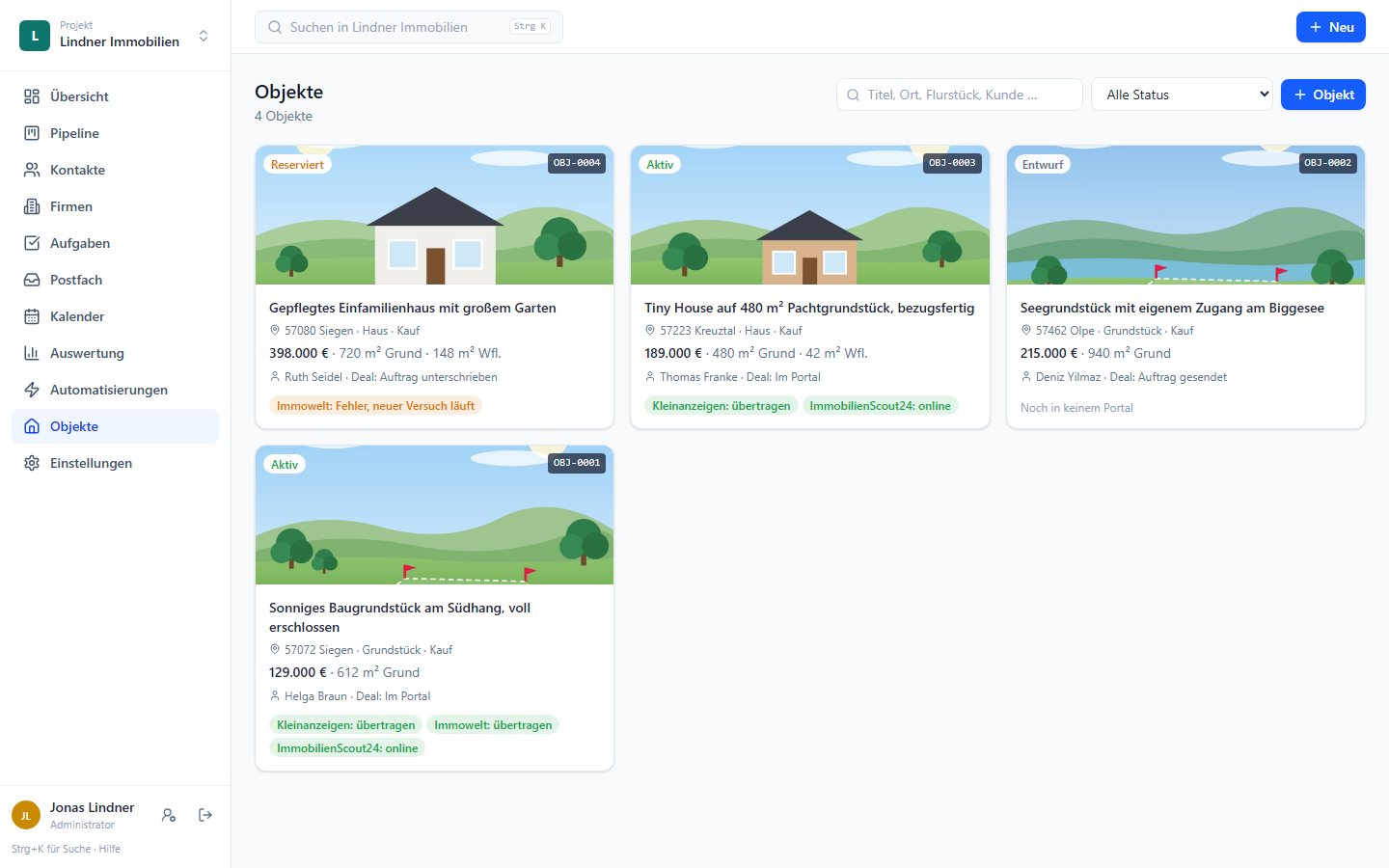Open the Kontakte people icon

click(x=32, y=170)
